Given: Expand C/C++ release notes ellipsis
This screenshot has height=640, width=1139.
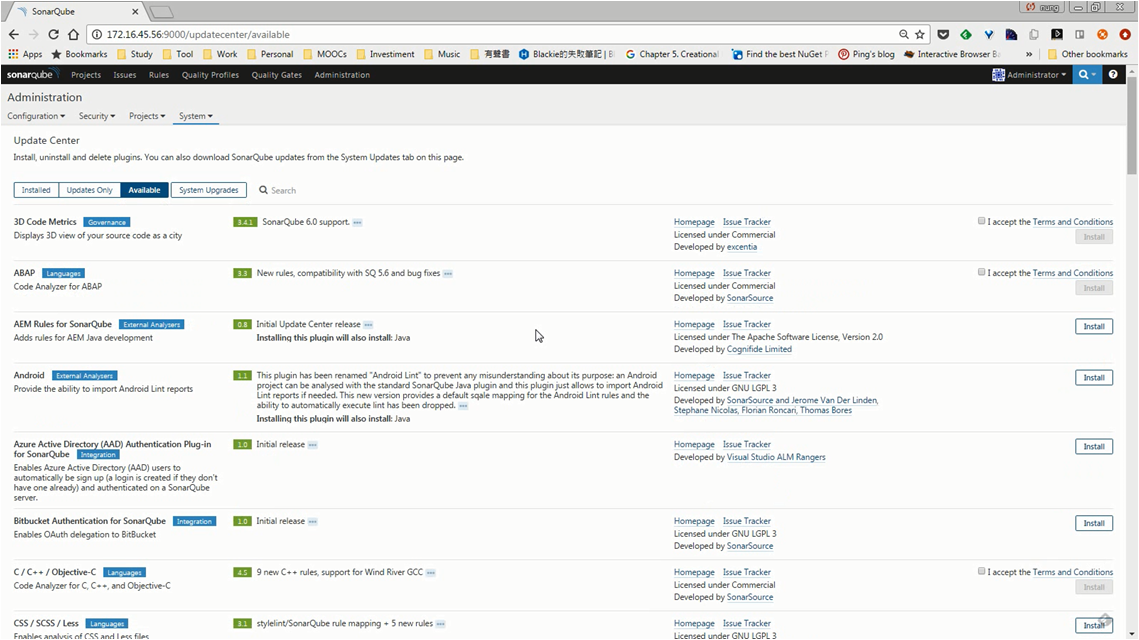Looking at the screenshot, I should coord(431,572).
